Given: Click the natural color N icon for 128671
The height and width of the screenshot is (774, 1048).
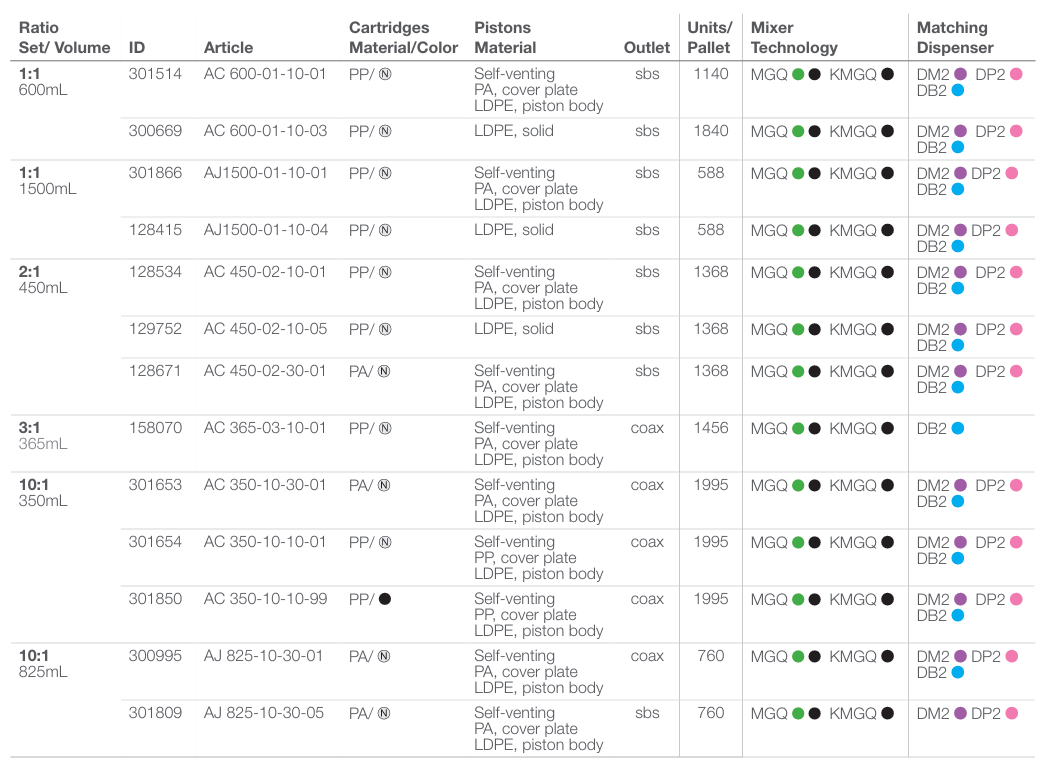Looking at the screenshot, I should coord(385,371).
